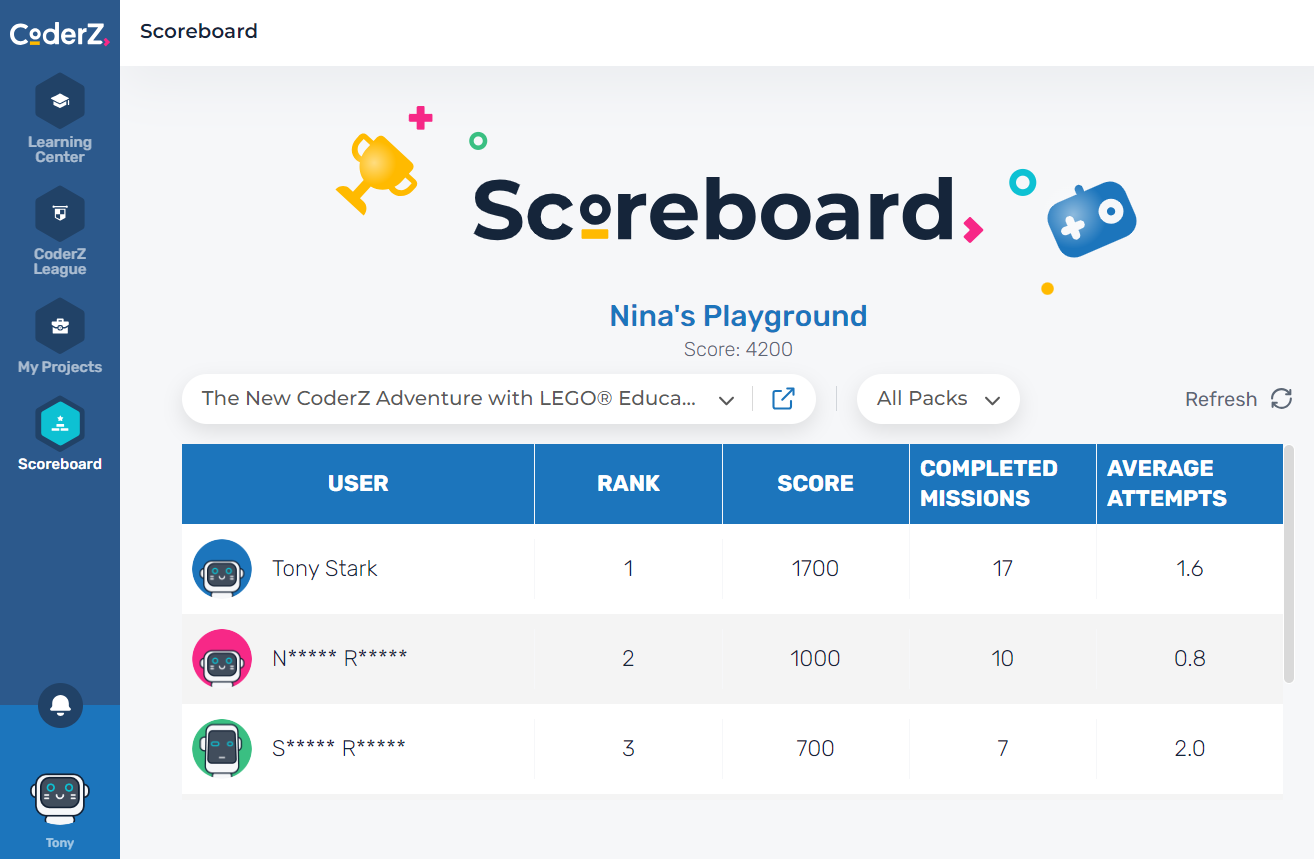Click the CoderZ logo
This screenshot has height=859, width=1314.
pos(60,35)
